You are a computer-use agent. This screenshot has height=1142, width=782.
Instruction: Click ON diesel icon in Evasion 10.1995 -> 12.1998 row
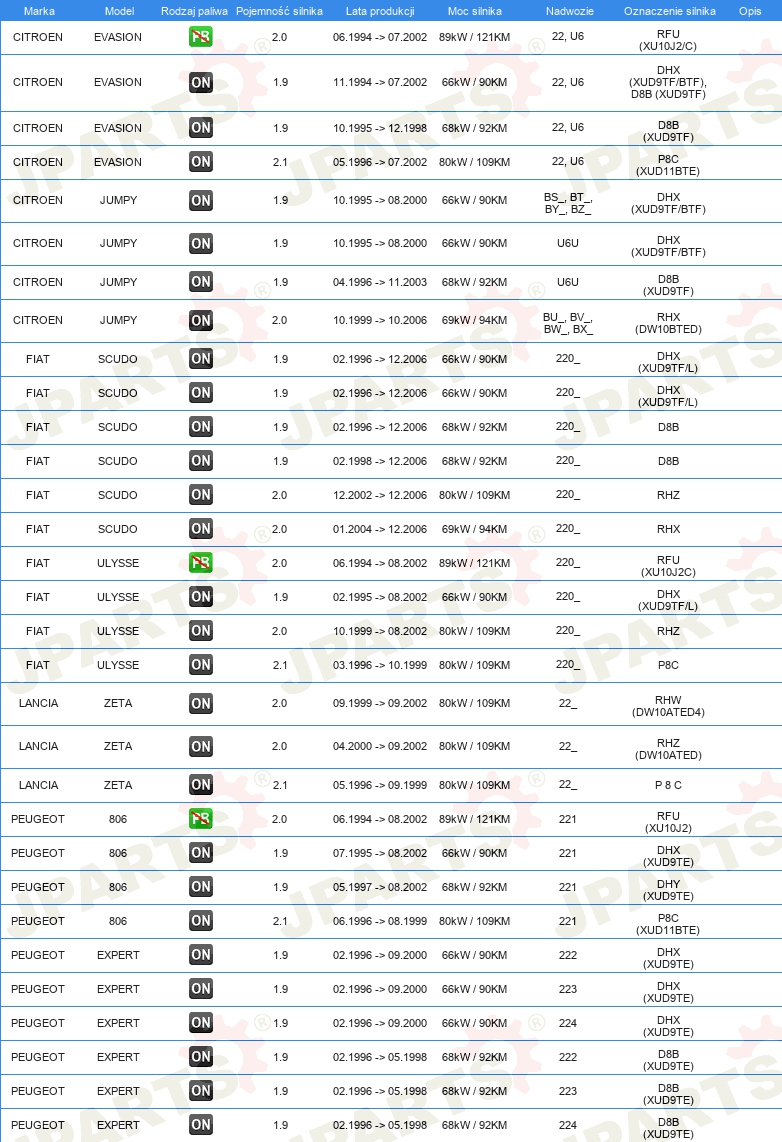pyautogui.click(x=200, y=127)
